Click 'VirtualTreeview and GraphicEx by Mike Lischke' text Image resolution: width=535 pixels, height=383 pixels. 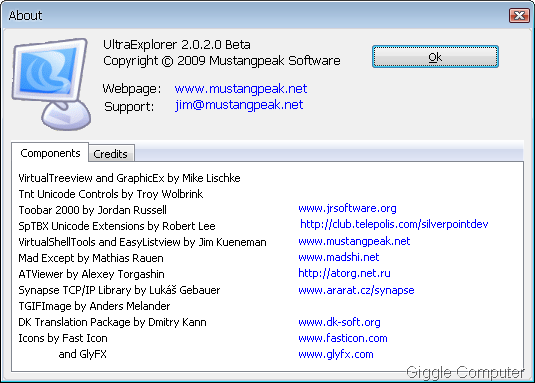[129, 178]
